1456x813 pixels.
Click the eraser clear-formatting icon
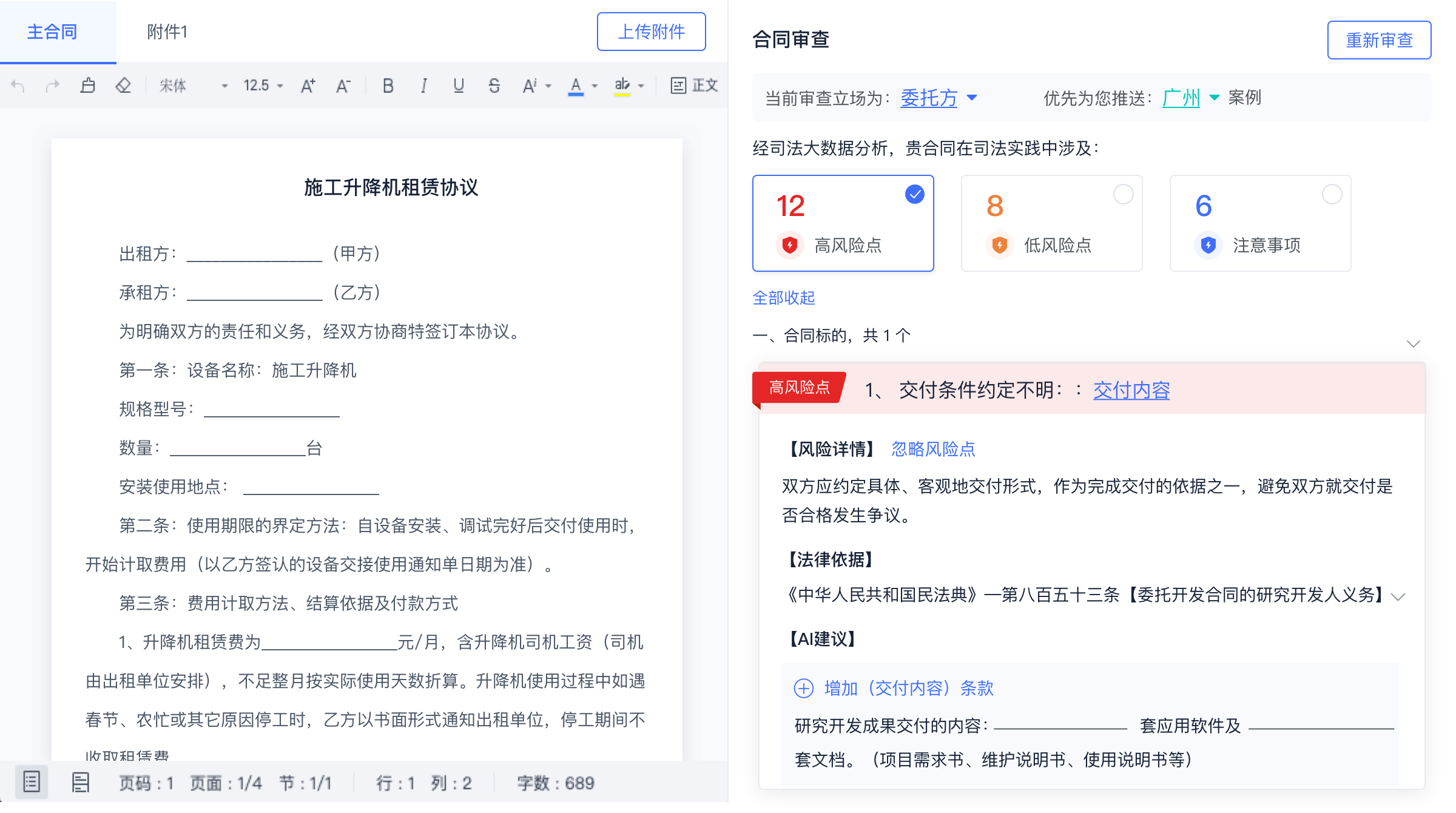(123, 86)
